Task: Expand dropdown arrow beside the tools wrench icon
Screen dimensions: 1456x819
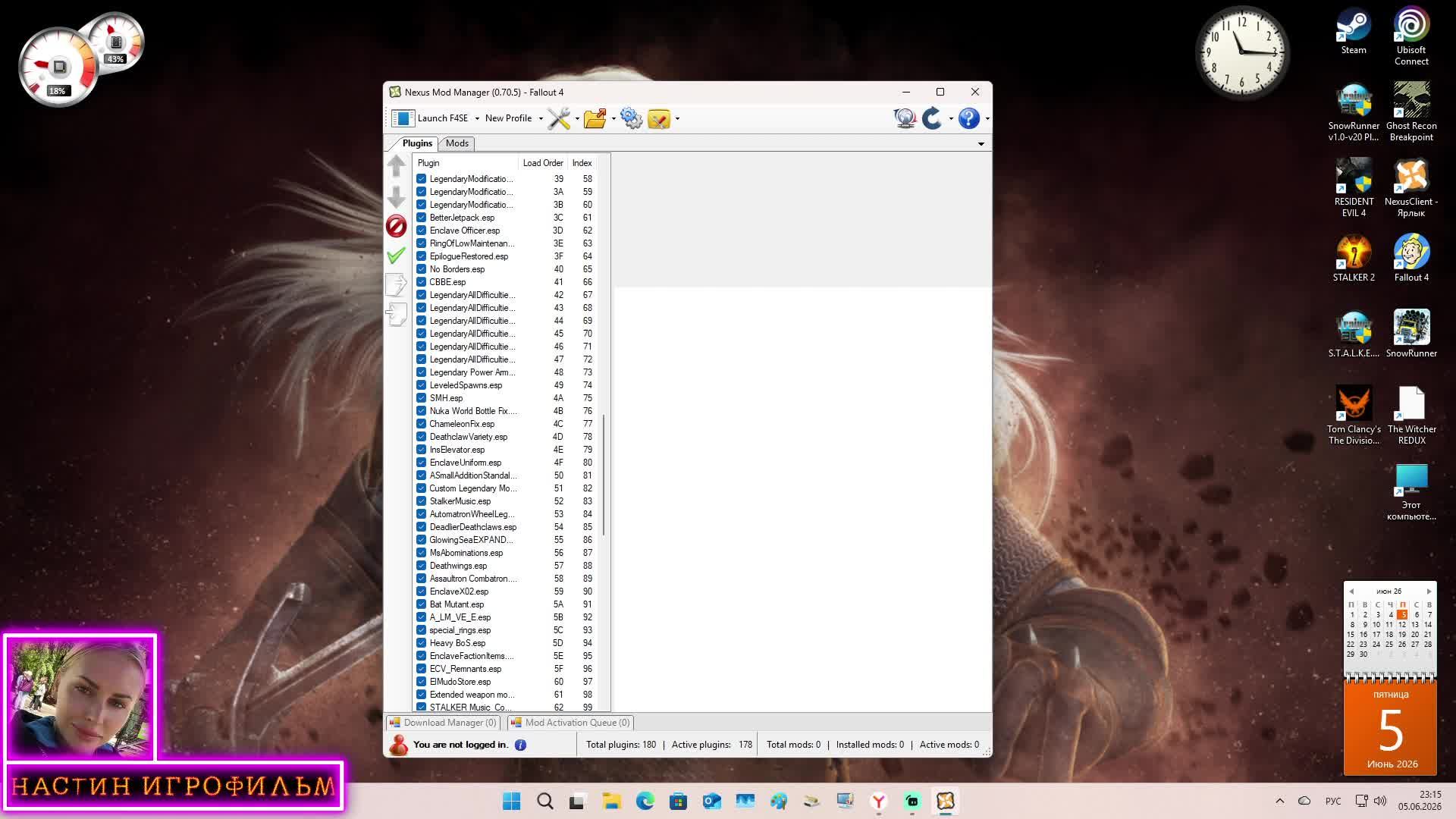Action: click(x=577, y=119)
